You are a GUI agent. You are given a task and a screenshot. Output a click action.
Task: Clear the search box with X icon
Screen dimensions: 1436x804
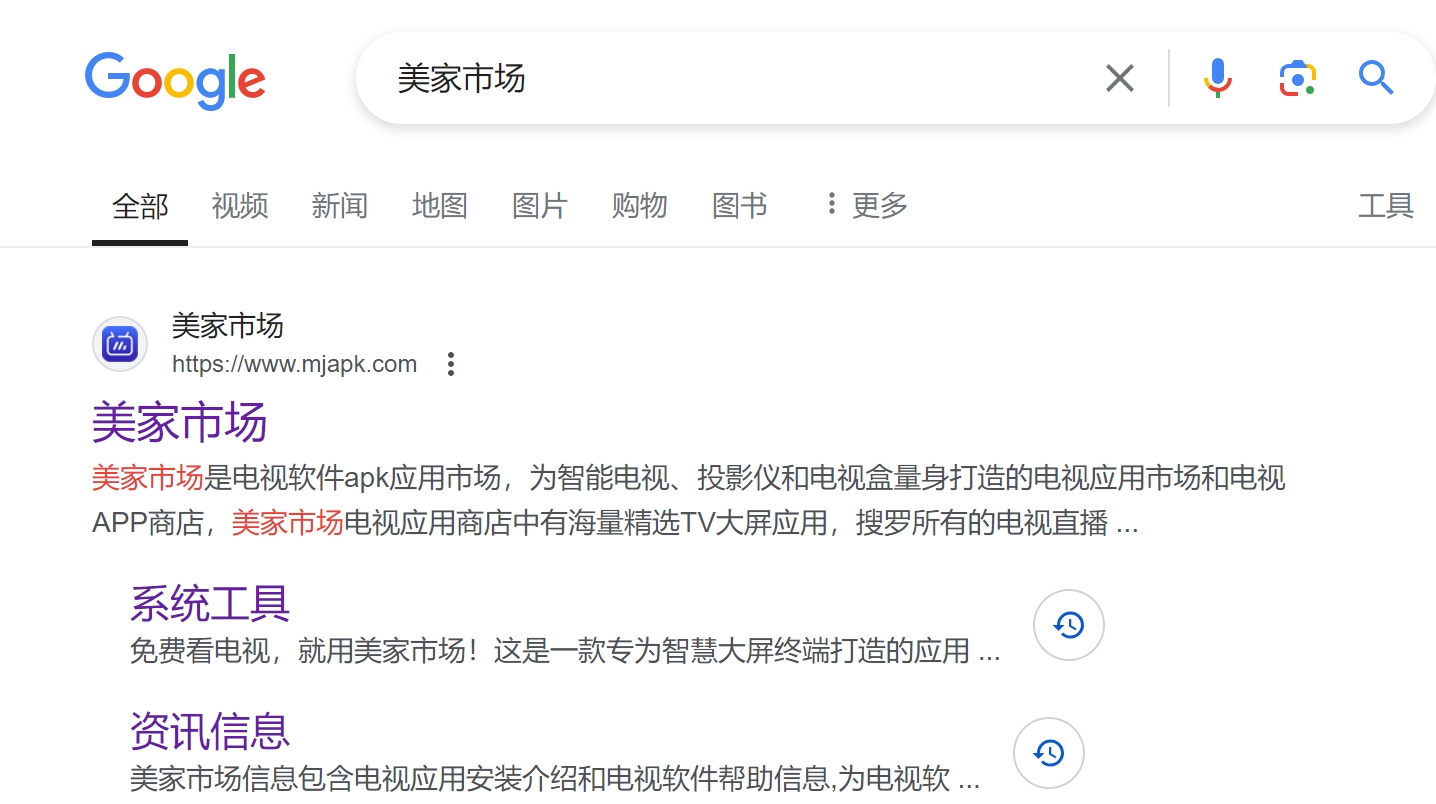[x=1119, y=78]
